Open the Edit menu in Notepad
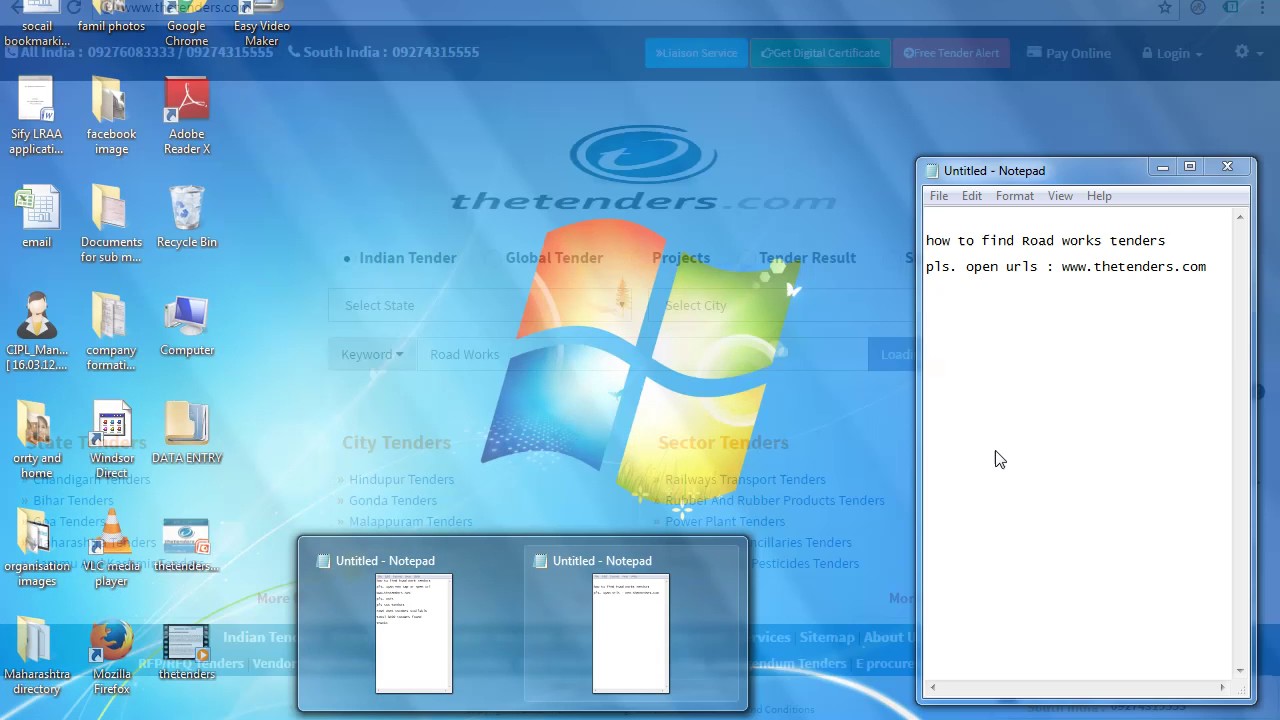1280x720 pixels. pos(972,196)
